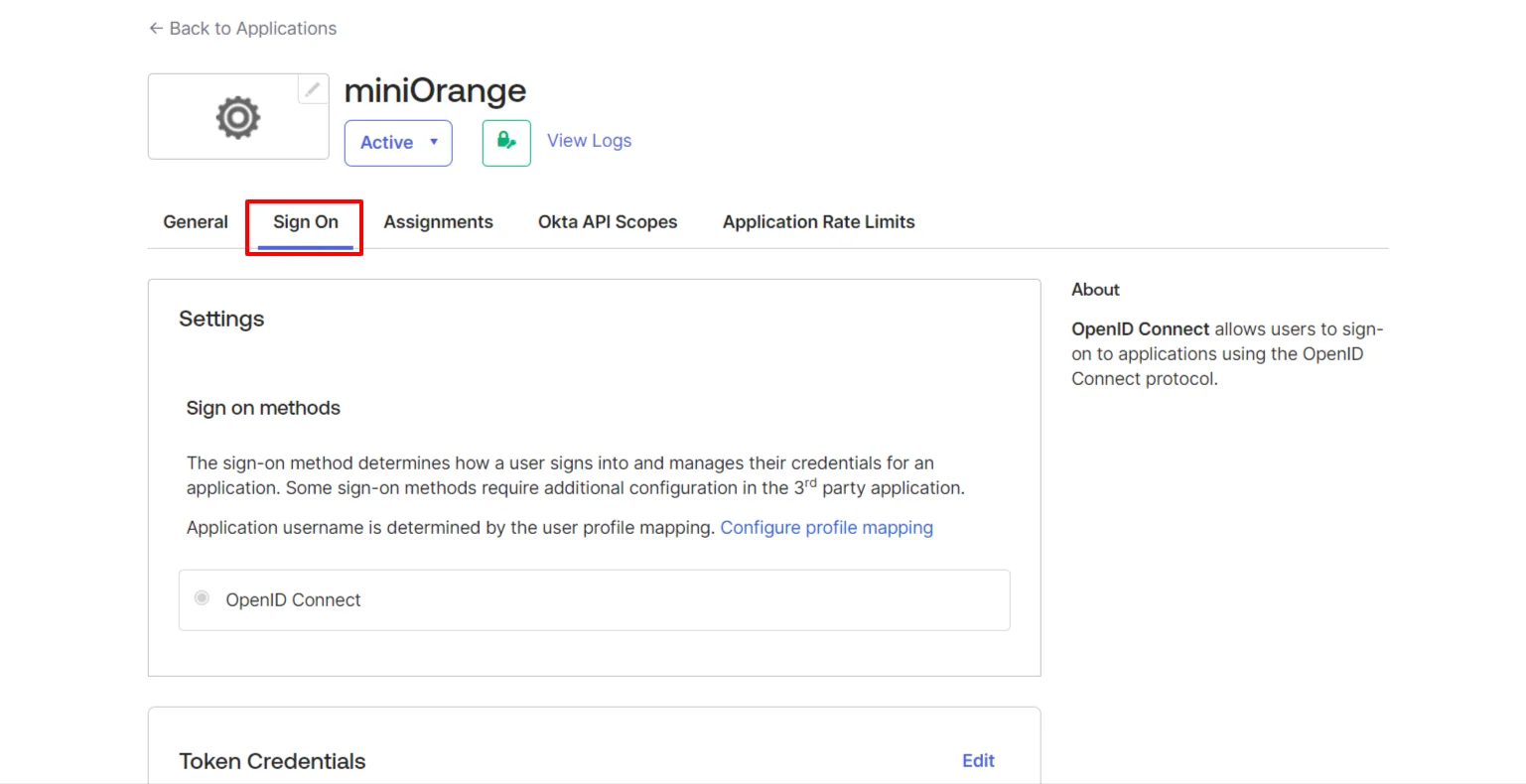The image size is (1526, 784).
Task: Edit the Token Credentials section
Action: (x=978, y=760)
